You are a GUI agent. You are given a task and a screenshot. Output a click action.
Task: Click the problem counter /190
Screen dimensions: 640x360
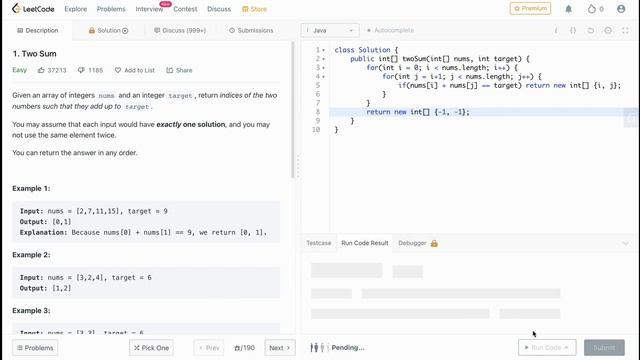(x=244, y=348)
